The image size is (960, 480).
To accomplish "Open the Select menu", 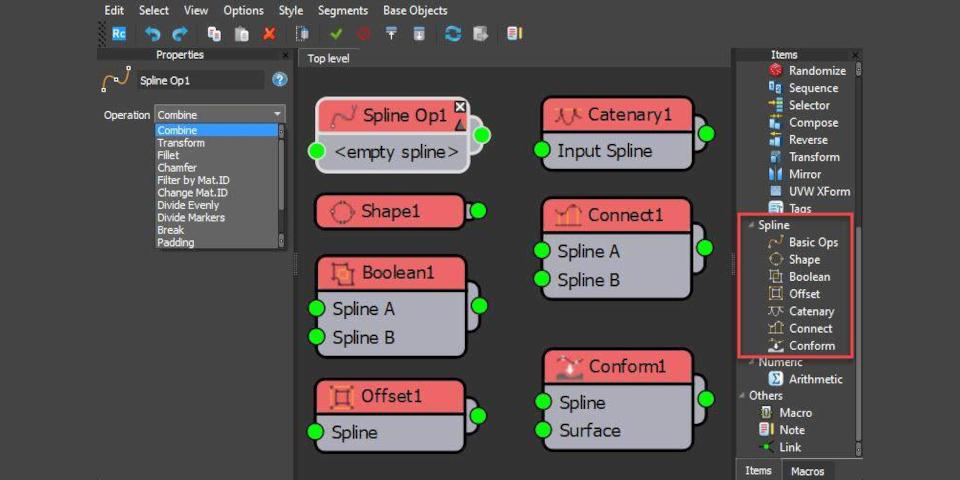I will (x=154, y=10).
